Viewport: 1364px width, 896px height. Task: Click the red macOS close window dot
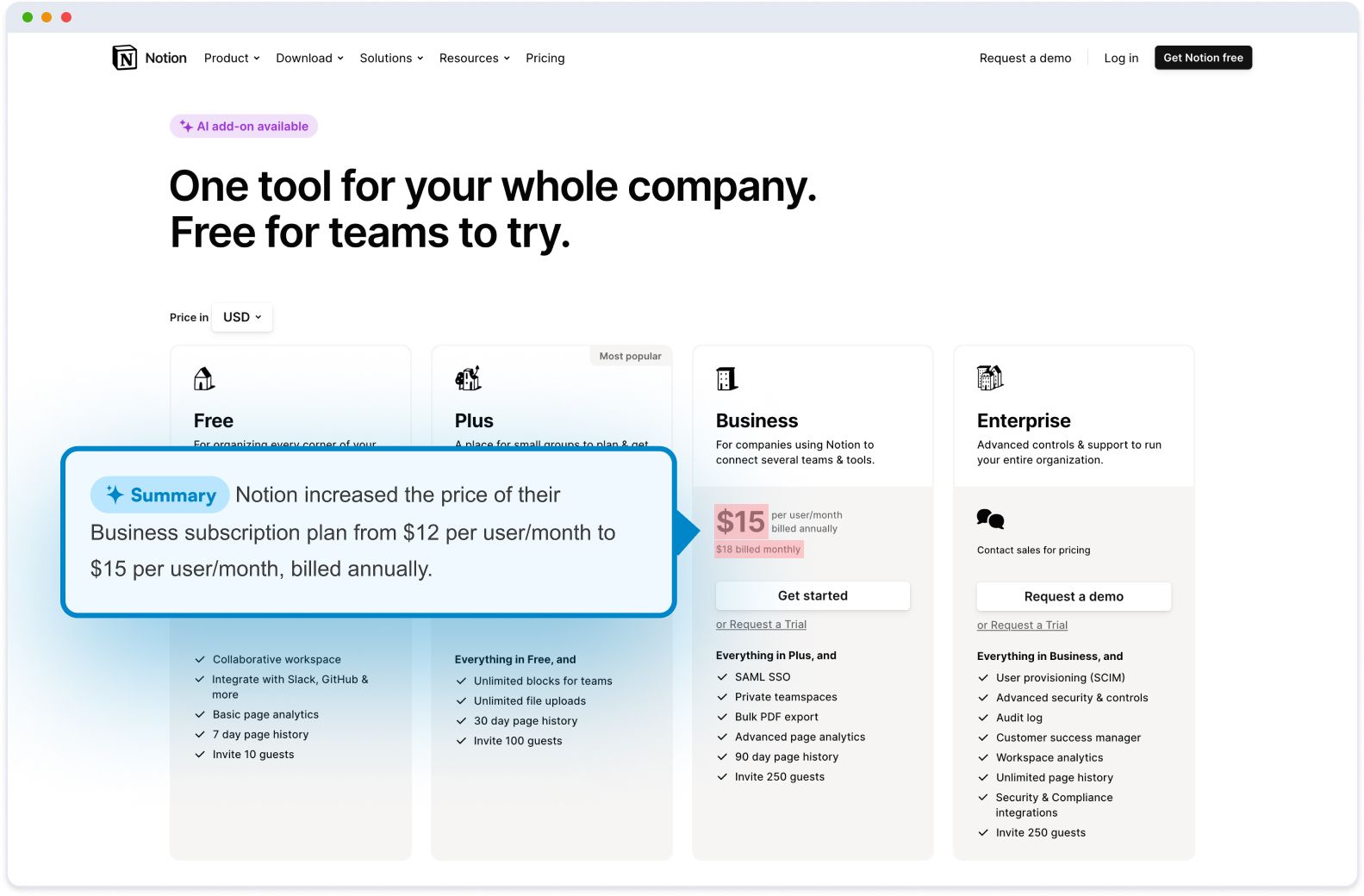pos(66,17)
